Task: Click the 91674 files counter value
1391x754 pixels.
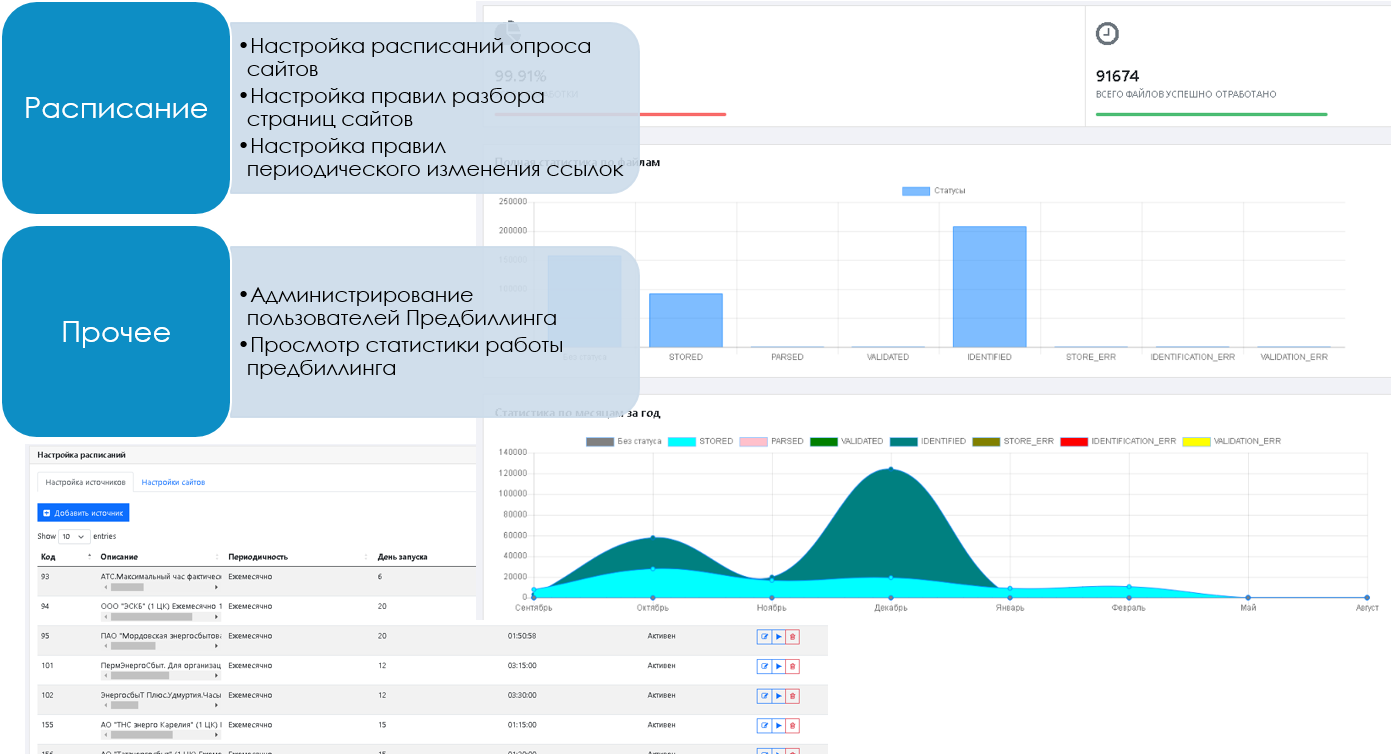Action: coord(1117,76)
